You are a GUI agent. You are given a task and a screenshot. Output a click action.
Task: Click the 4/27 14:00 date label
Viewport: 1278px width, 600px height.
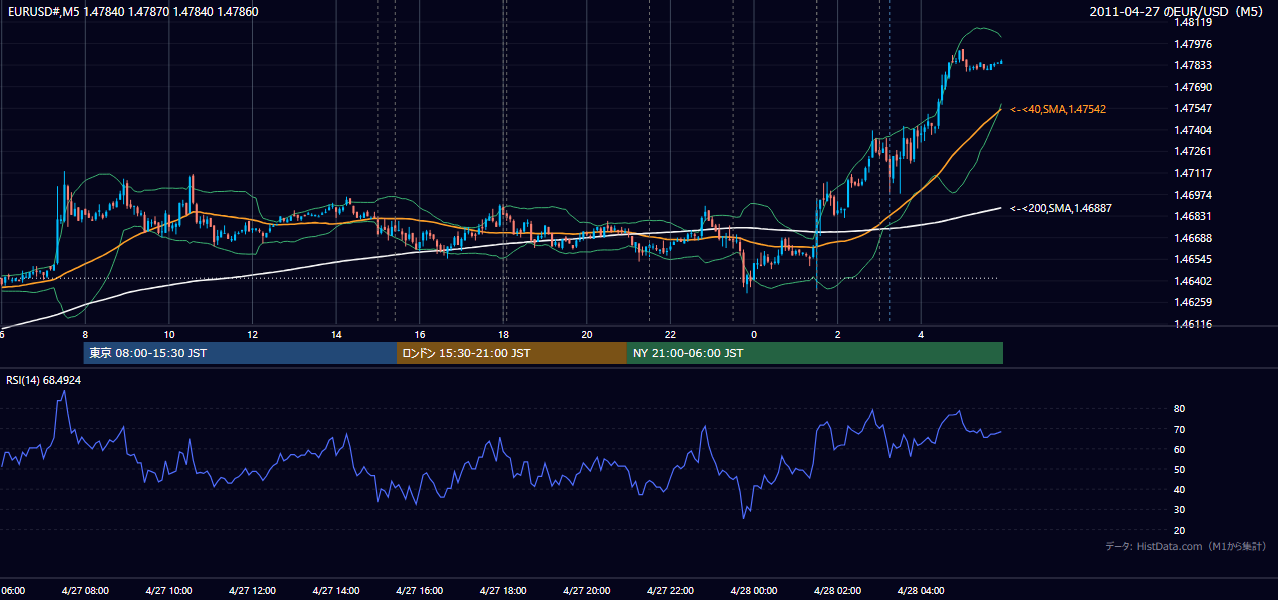[x=336, y=591]
